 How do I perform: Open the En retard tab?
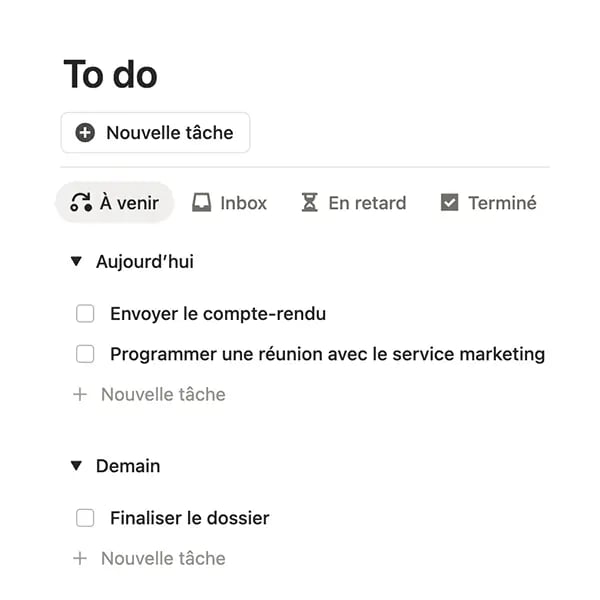[x=354, y=203]
